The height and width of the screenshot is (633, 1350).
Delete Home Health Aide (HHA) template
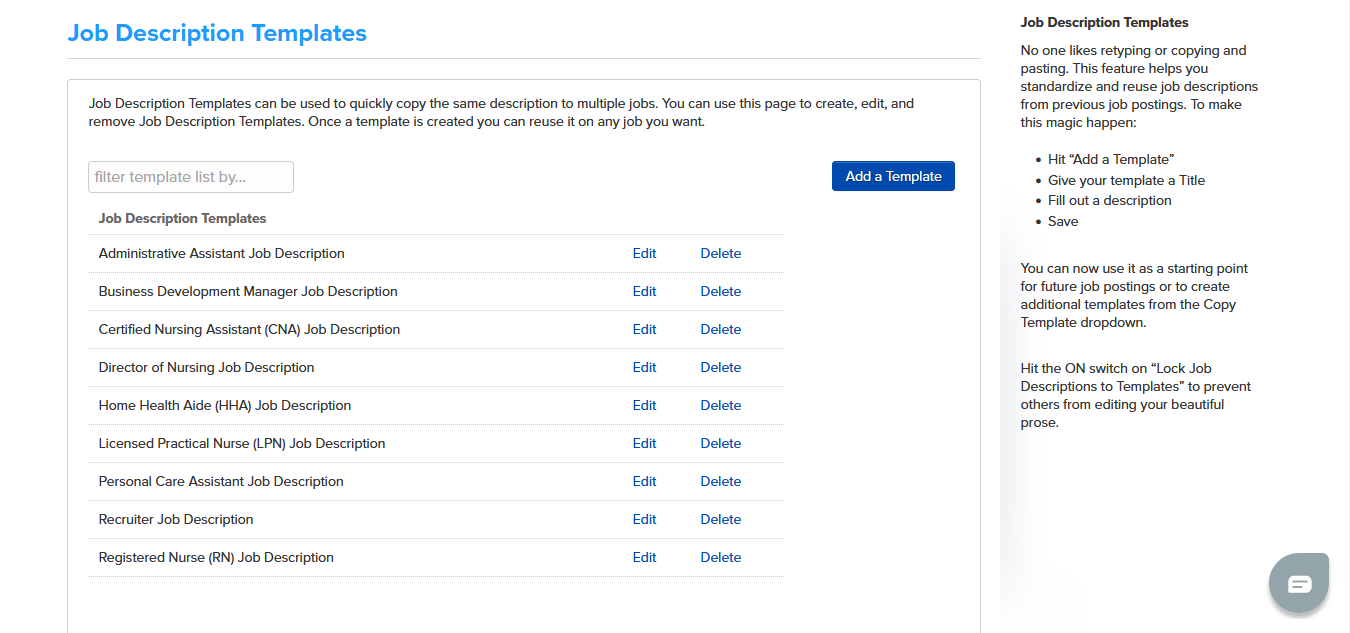click(720, 406)
